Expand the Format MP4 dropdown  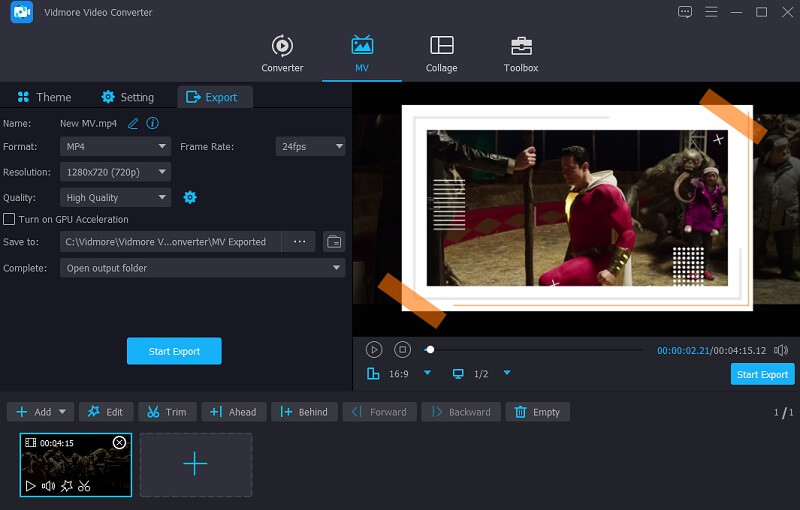(115, 146)
